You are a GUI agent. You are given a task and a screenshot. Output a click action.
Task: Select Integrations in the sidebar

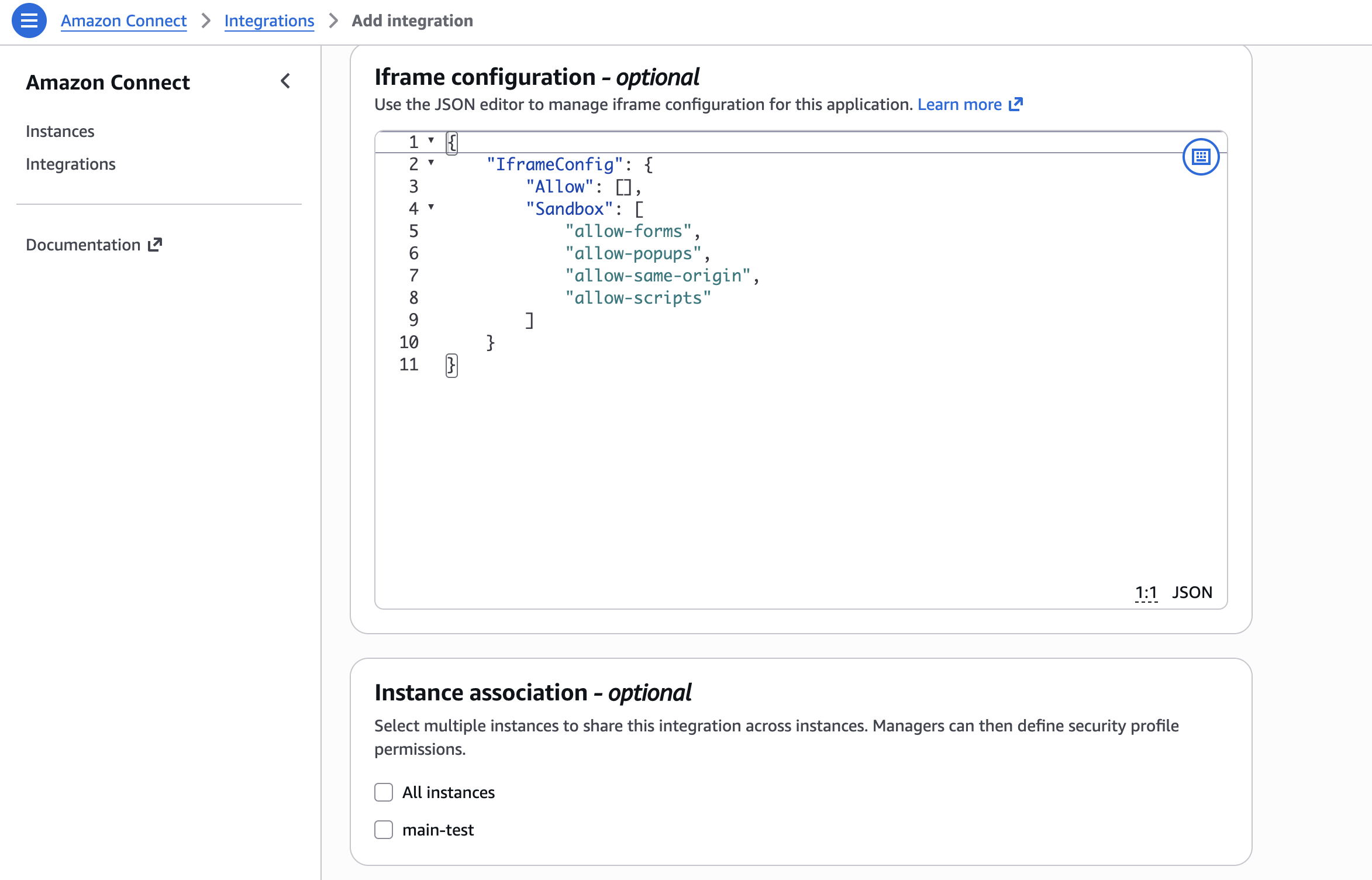(x=70, y=164)
